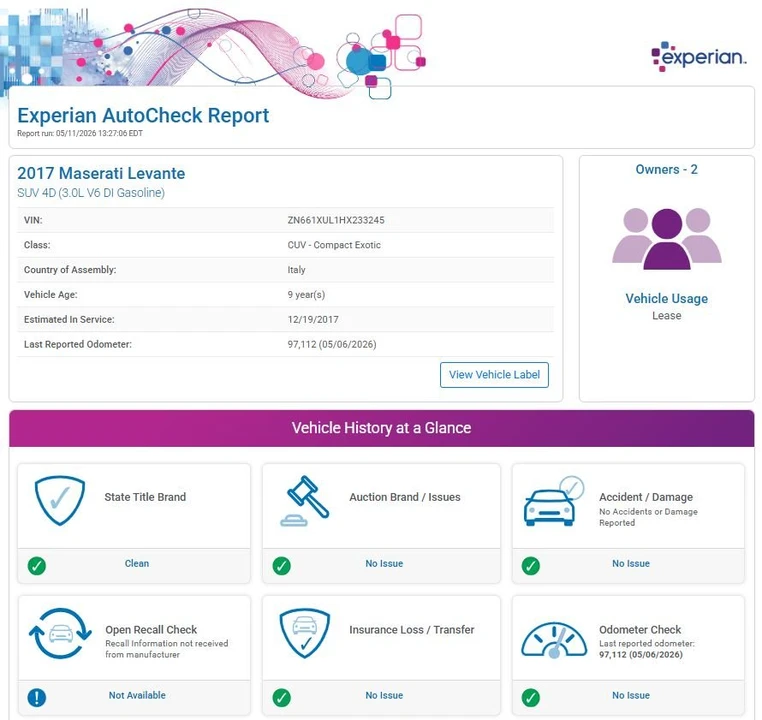
Task: Click the green check in Odometer Check card
Action: (531, 698)
